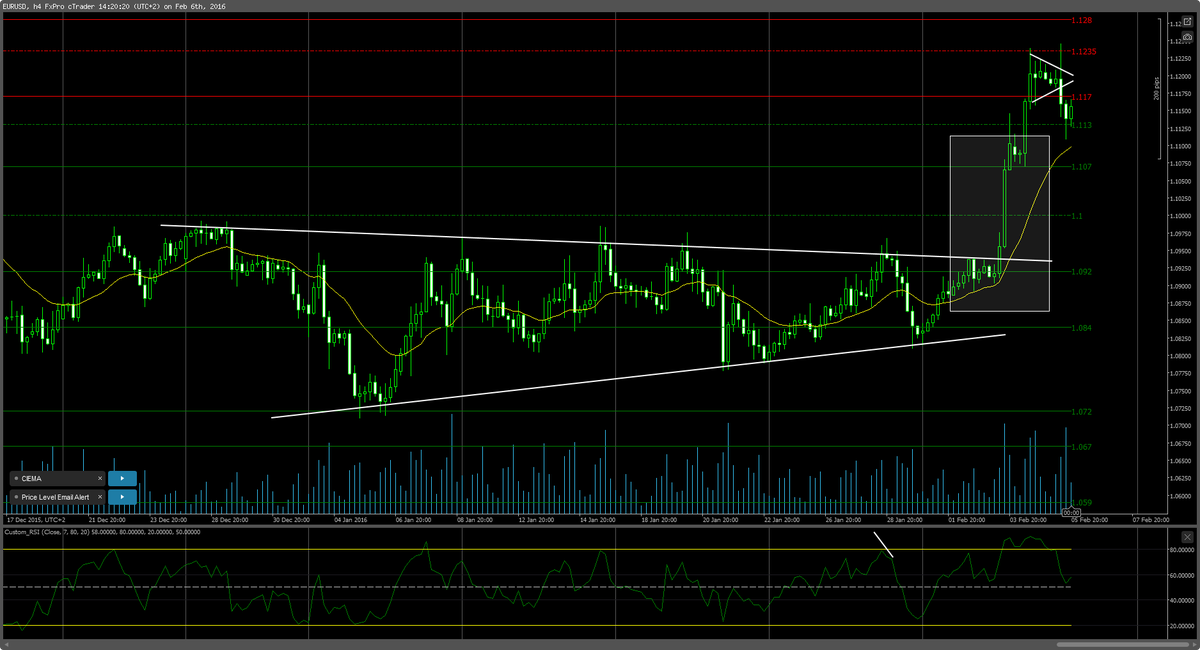The image size is (1200, 650).
Task: Capture a chart snapshot with the camera icon
Action: [1187, 37]
